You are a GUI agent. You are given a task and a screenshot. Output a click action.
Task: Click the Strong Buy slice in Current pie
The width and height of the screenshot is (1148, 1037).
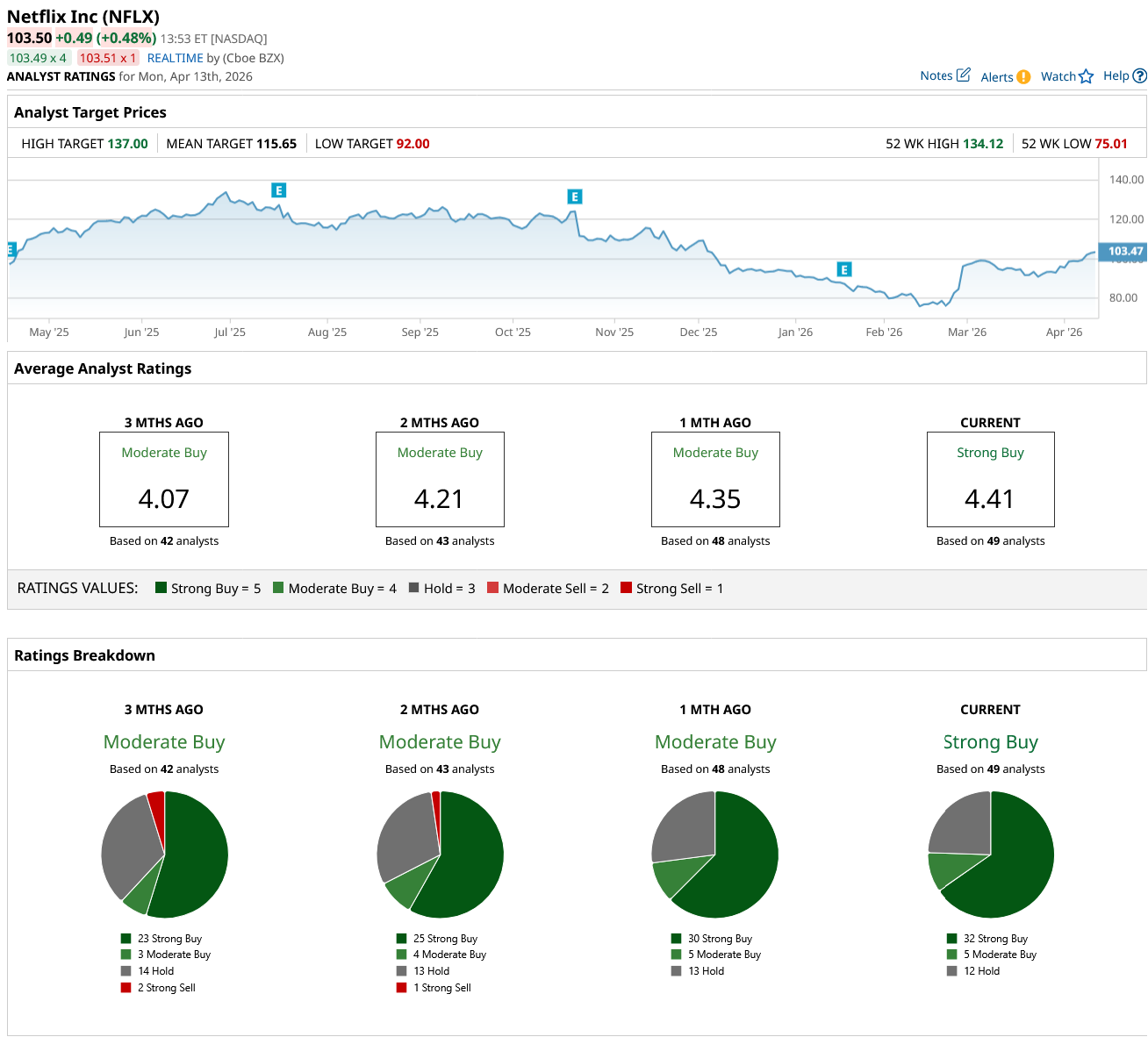[x=1009, y=869]
